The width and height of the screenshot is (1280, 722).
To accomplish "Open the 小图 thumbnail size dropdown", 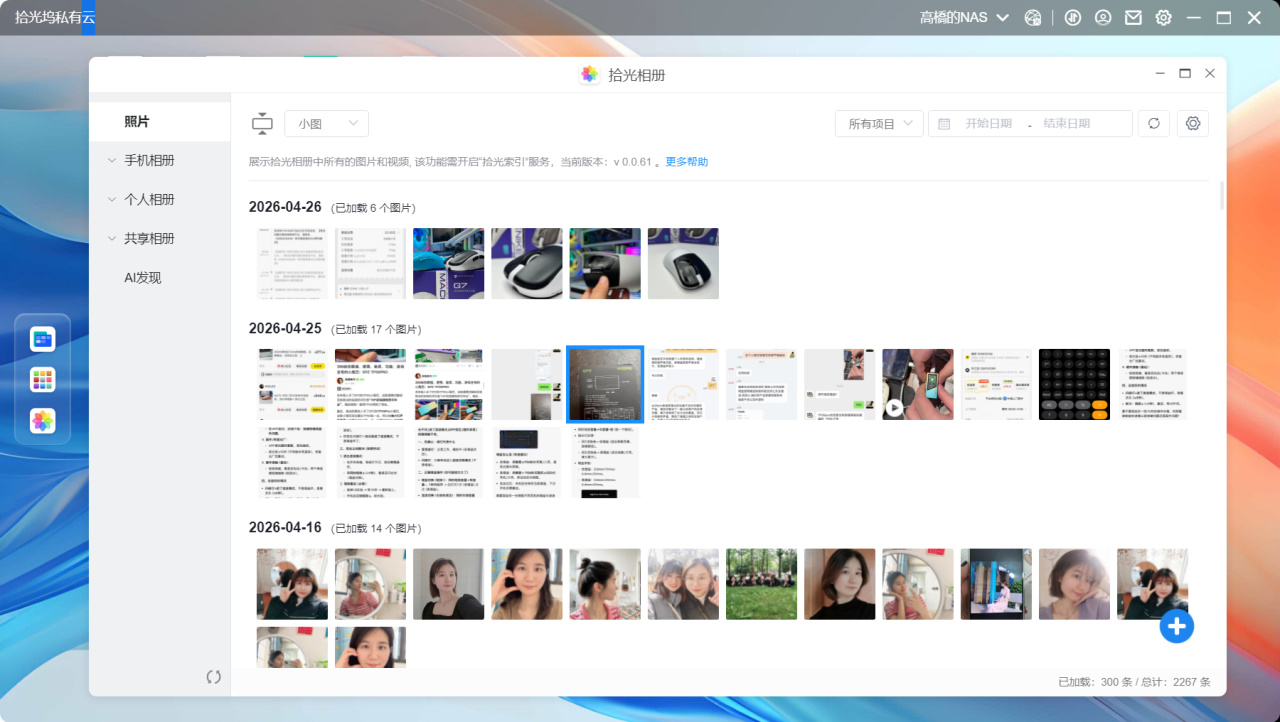I will 327,123.
